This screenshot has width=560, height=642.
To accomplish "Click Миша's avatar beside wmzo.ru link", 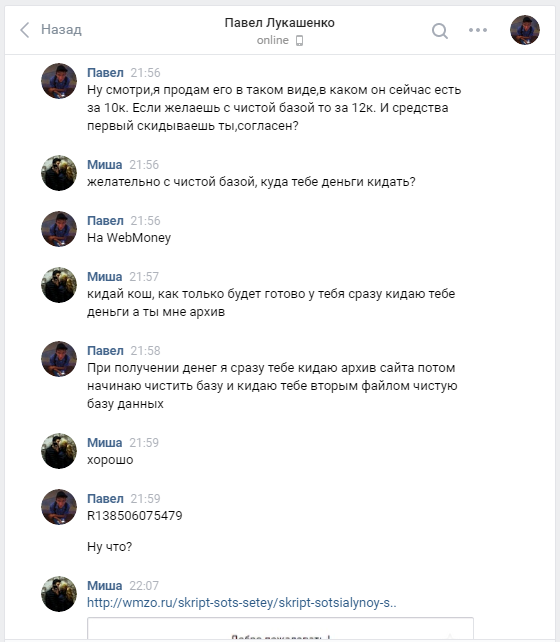I will (59, 594).
